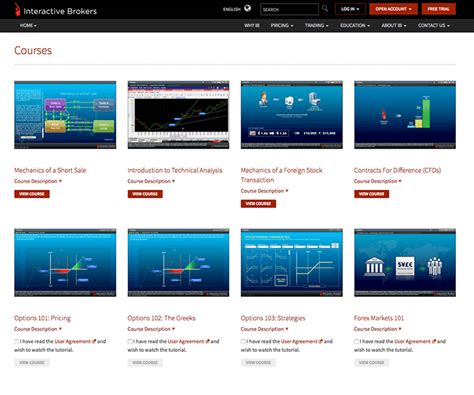This screenshot has width=474, height=395.
Task: Expand Course Description for Options 103: Strategies
Action: coord(265,329)
